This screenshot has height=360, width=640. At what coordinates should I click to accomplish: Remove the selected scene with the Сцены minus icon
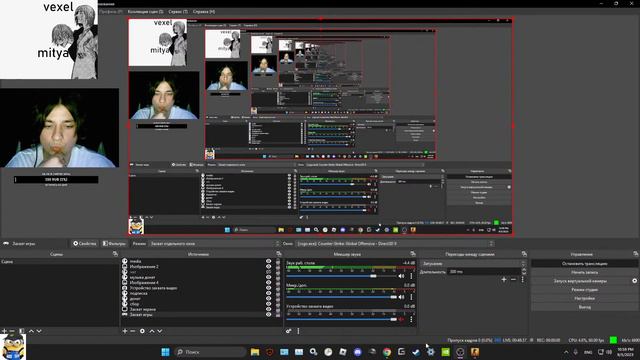point(12,331)
